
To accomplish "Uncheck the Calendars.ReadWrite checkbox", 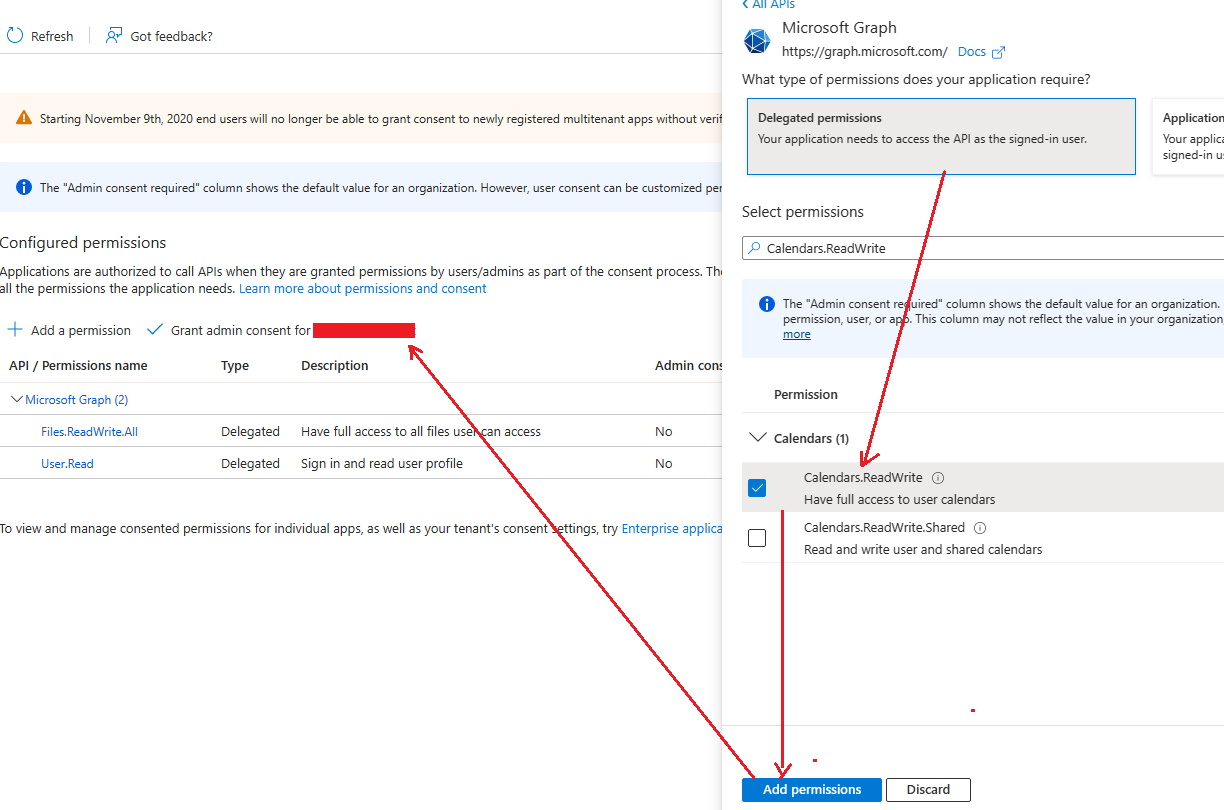I will pyautogui.click(x=757, y=488).
